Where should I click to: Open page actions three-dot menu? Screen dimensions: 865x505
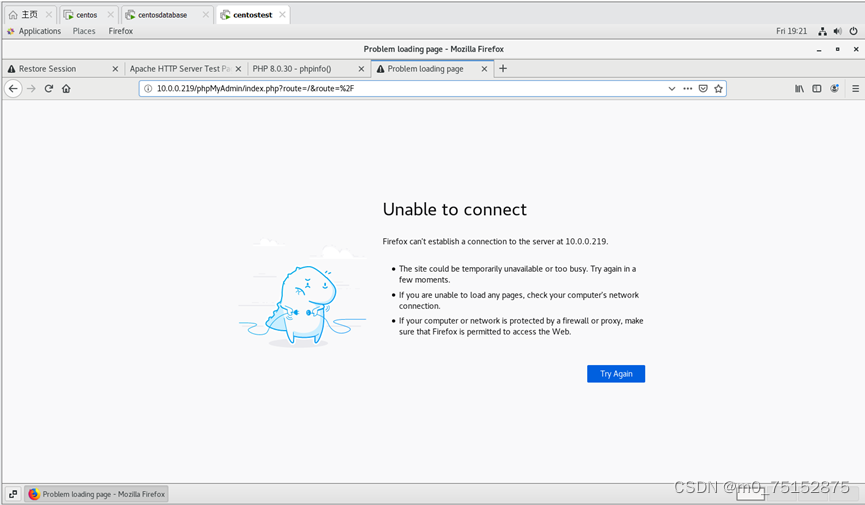(x=687, y=88)
